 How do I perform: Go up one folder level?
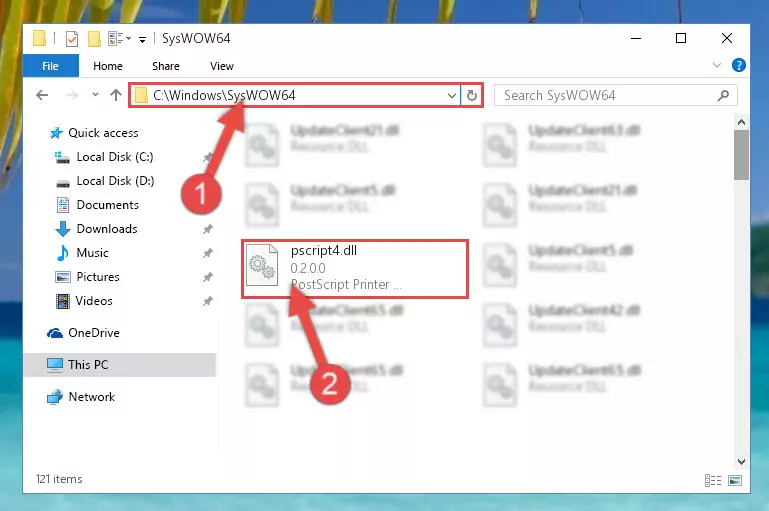click(116, 95)
